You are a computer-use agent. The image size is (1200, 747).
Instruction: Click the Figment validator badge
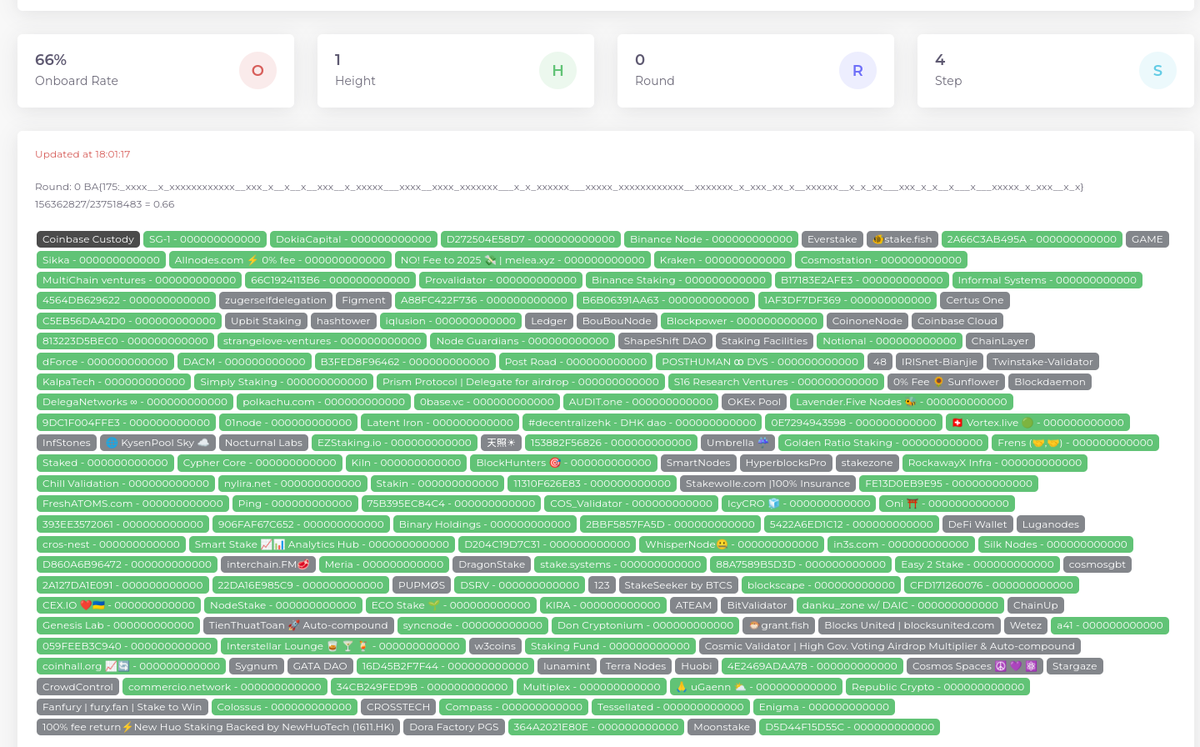pos(363,300)
